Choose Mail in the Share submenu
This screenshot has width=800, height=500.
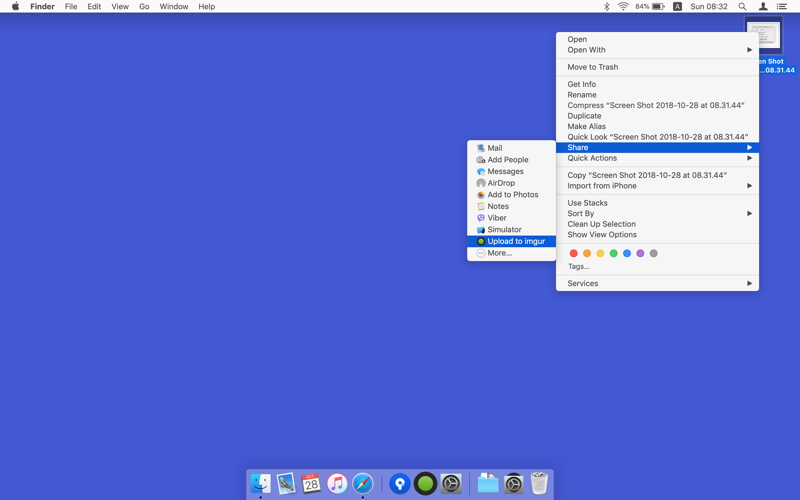[x=495, y=148]
